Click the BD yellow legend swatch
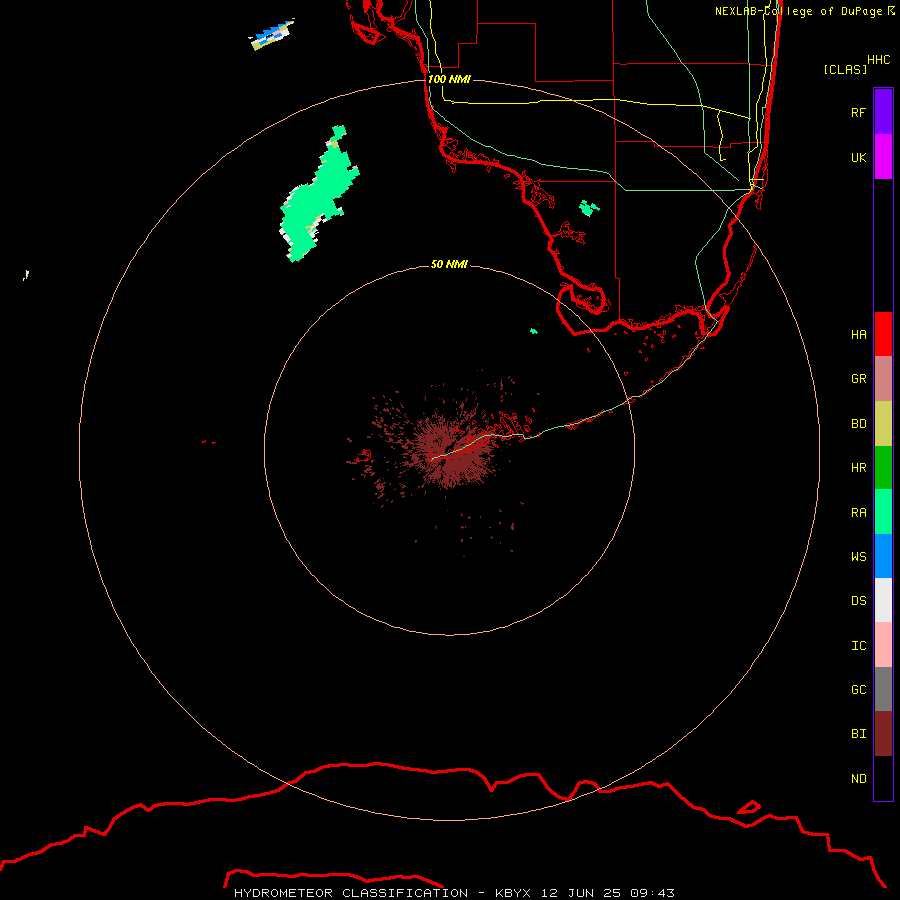The width and height of the screenshot is (900, 900). [883, 424]
